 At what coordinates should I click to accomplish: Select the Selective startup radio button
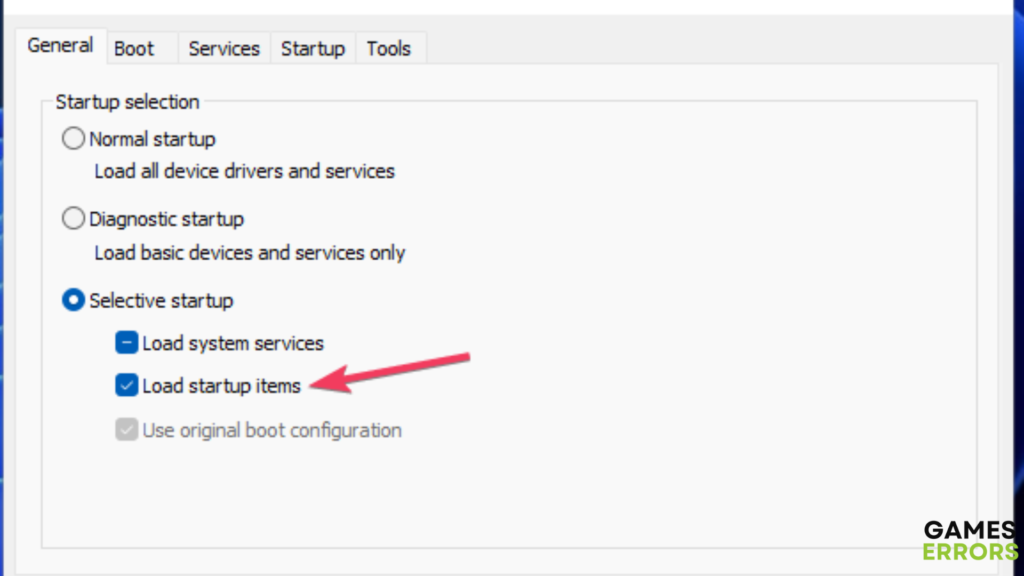point(74,300)
